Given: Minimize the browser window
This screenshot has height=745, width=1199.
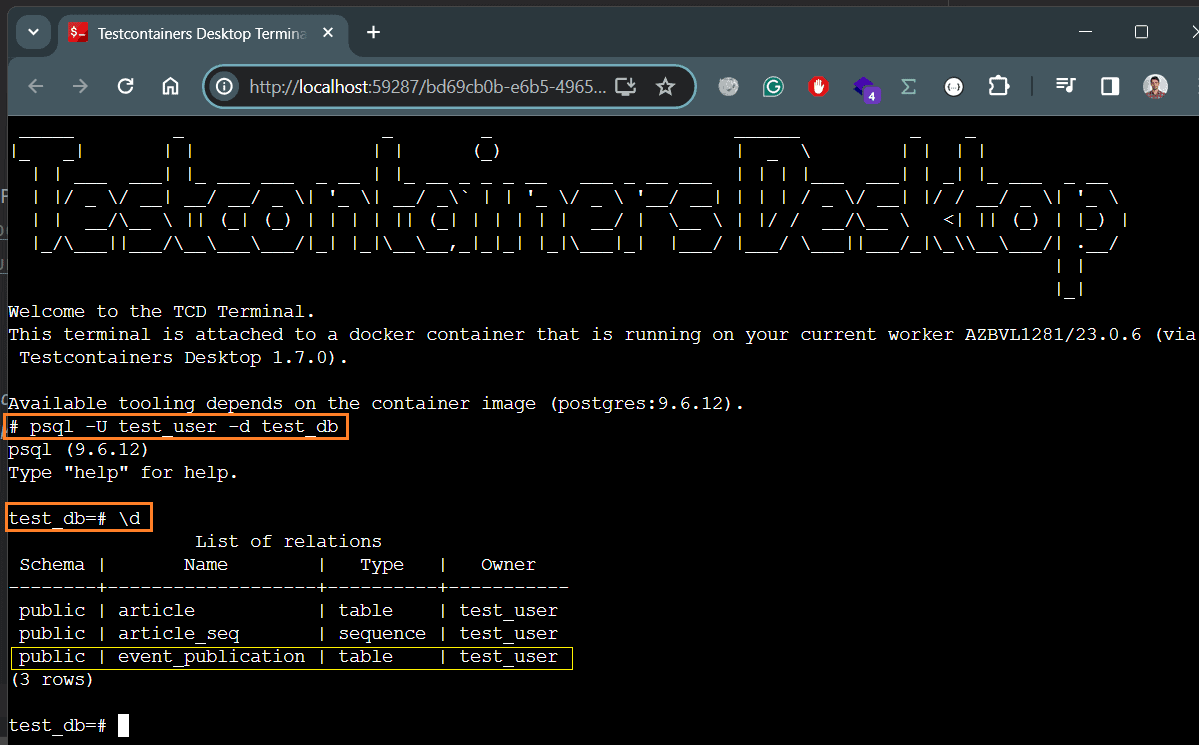Looking at the screenshot, I should click(x=1085, y=32).
